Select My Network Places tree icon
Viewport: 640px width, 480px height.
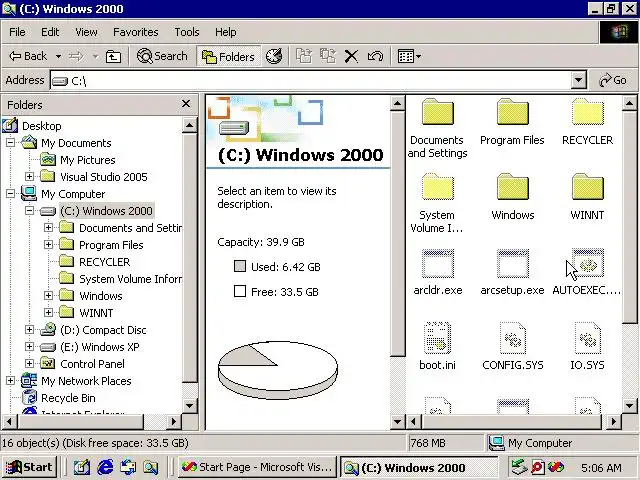pos(29,380)
